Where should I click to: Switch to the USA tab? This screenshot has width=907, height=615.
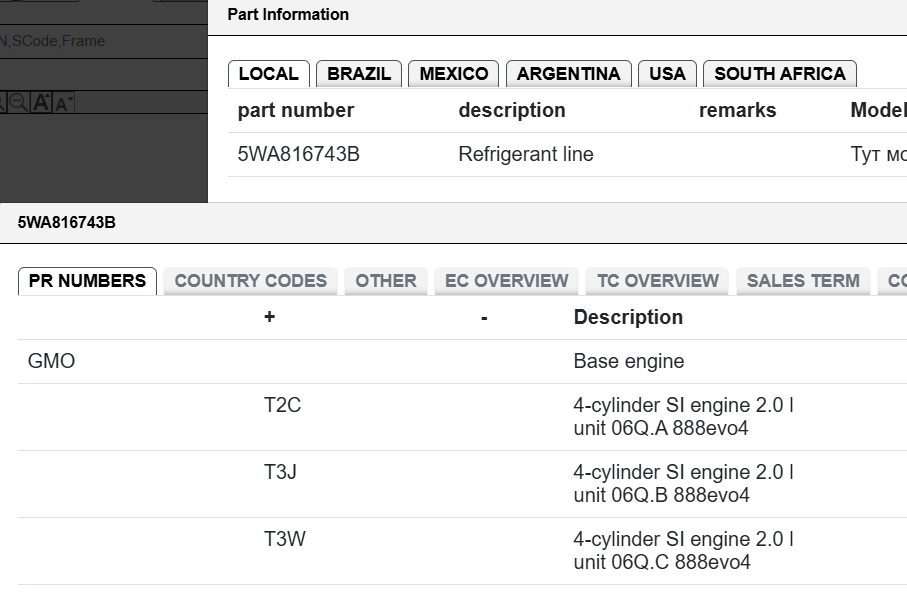(x=667, y=74)
